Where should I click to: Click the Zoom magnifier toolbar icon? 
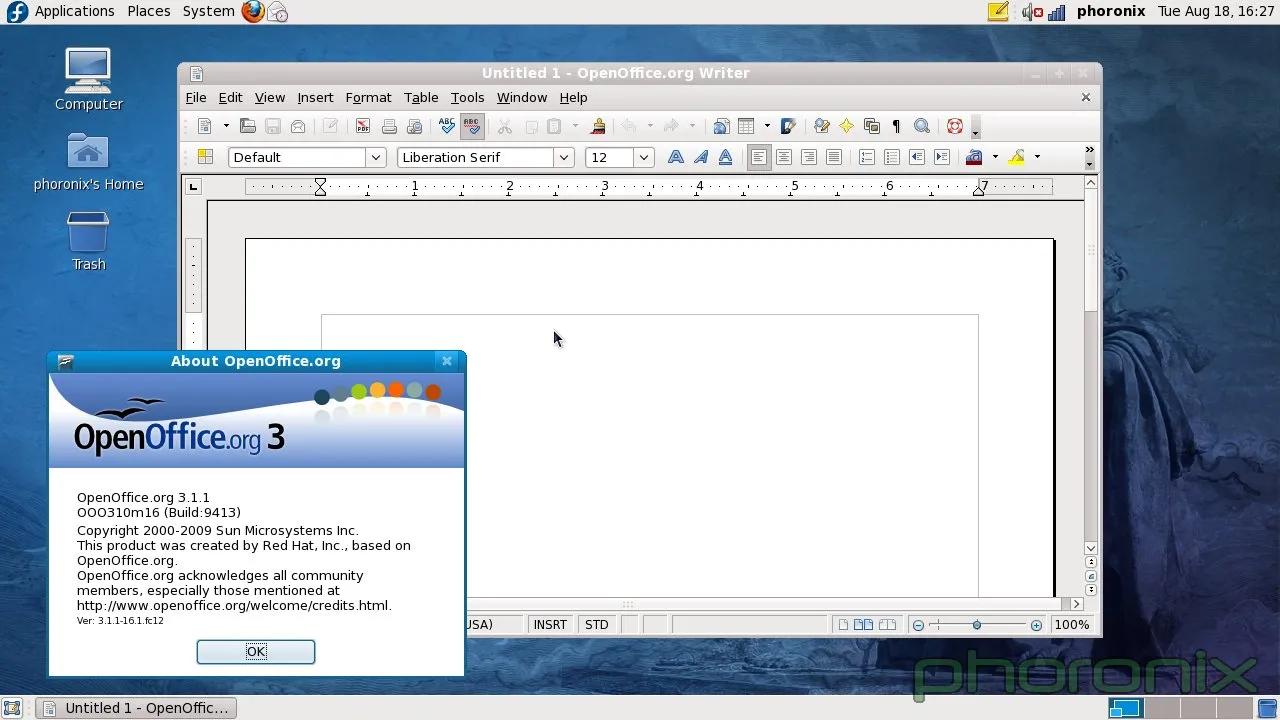(x=922, y=126)
